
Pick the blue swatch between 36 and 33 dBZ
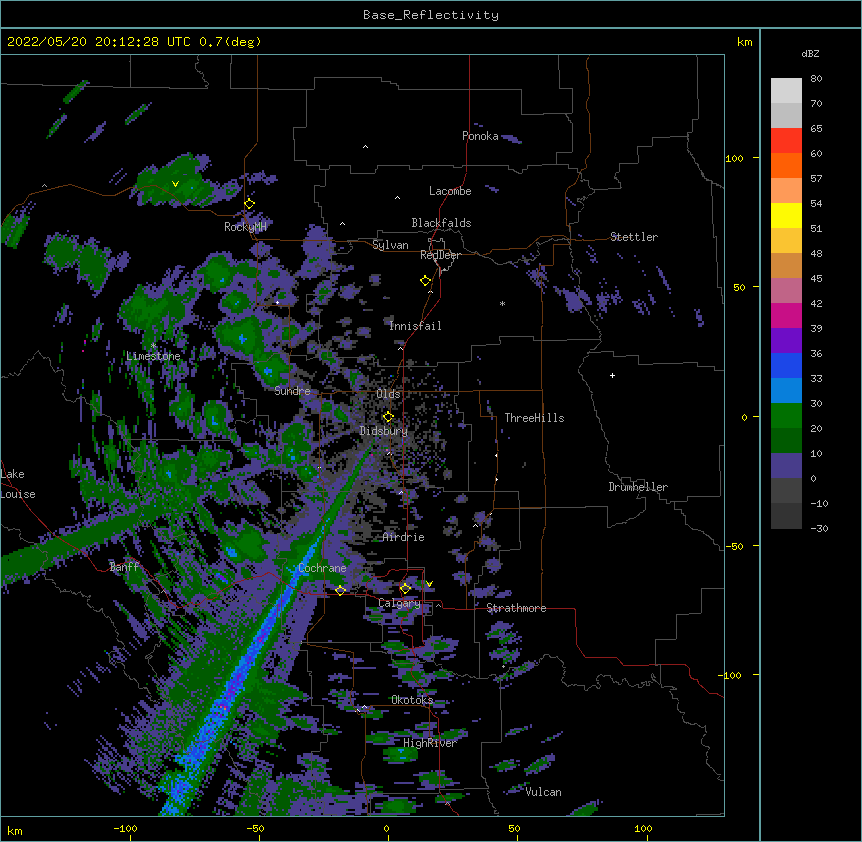[786, 365]
